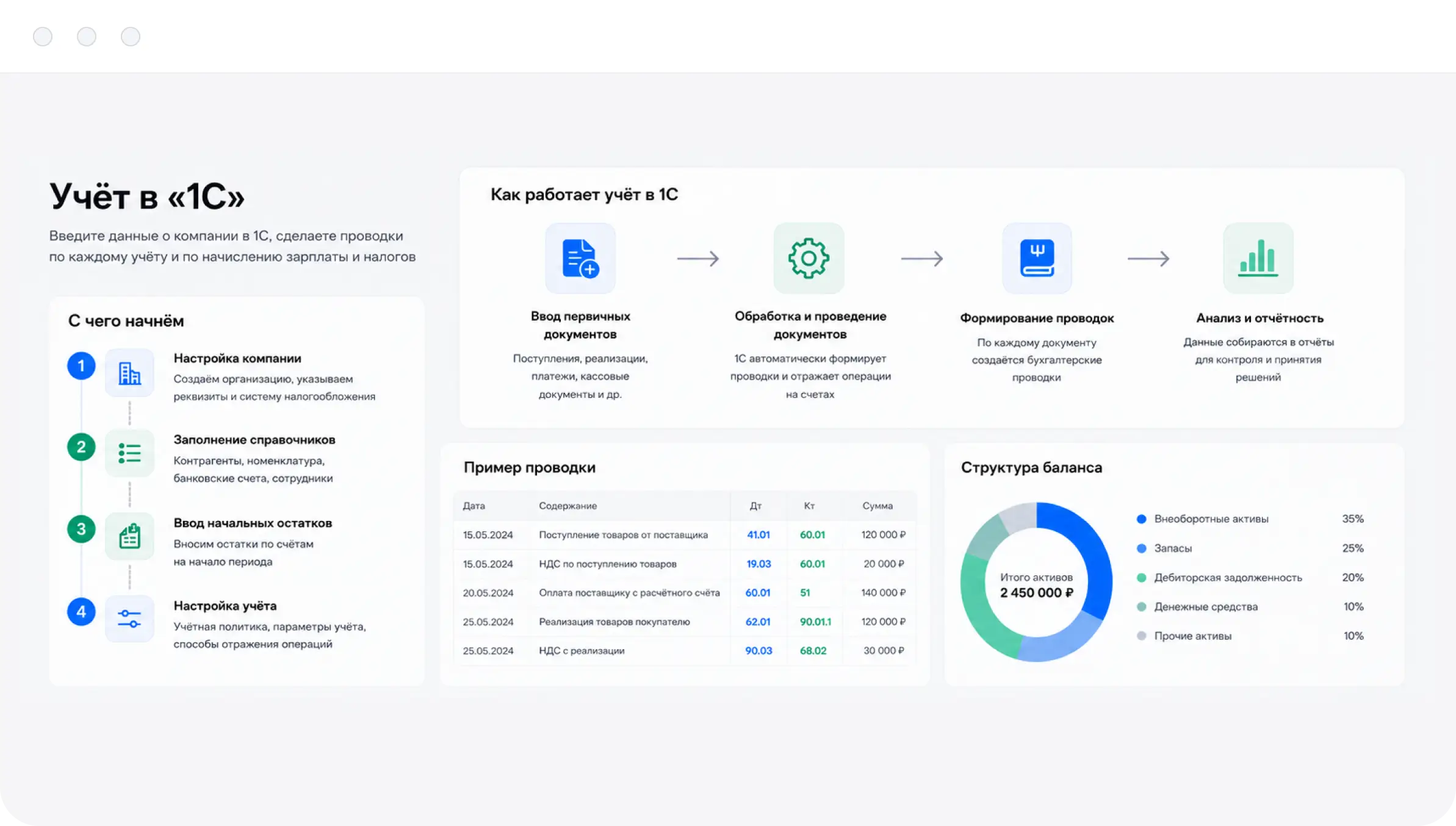Select the Настройка учёта step title
Image resolution: width=1456 pixels, height=826 pixels.
point(225,606)
